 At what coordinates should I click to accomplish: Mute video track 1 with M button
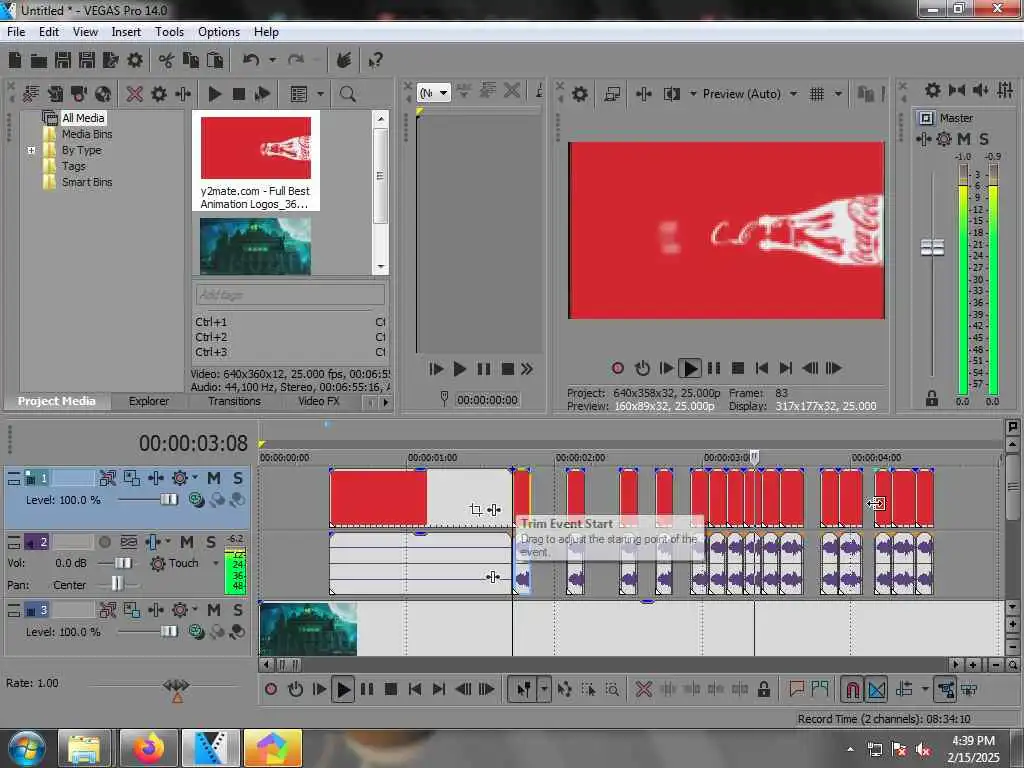(214, 479)
